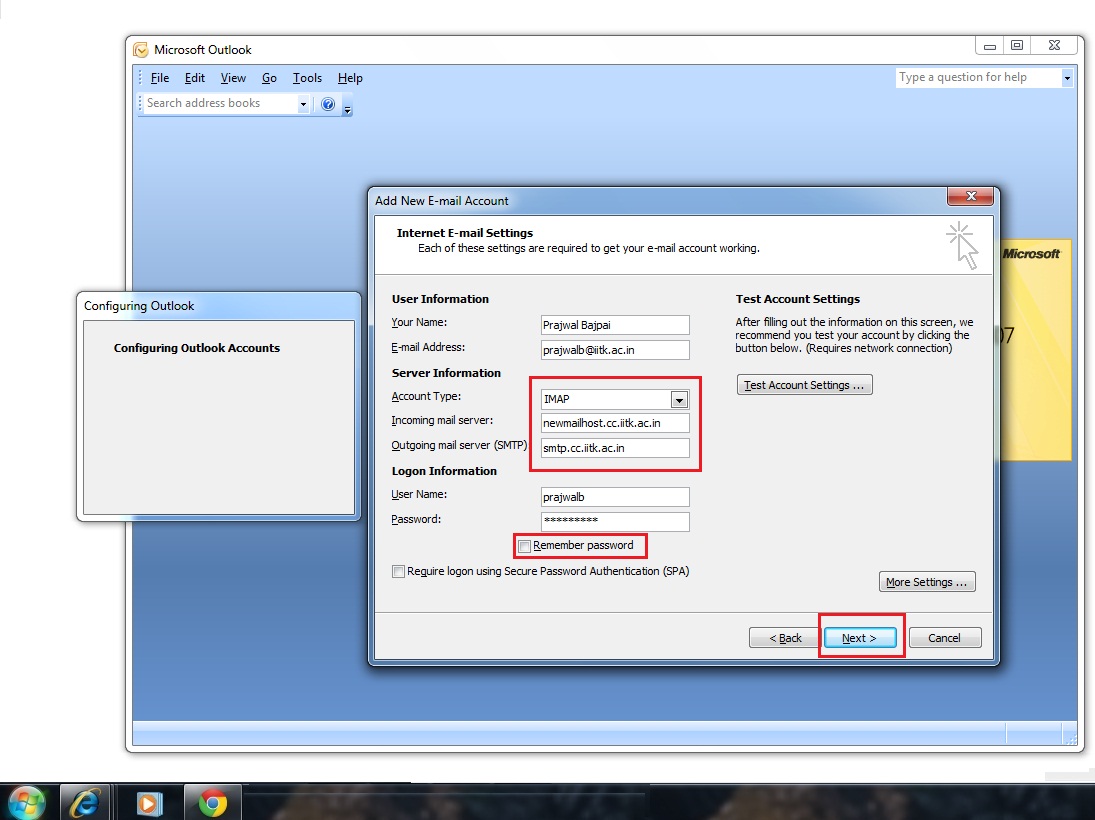Expand the Type a question for help dropdown
This screenshot has height=820, width=1095.
1067,78
